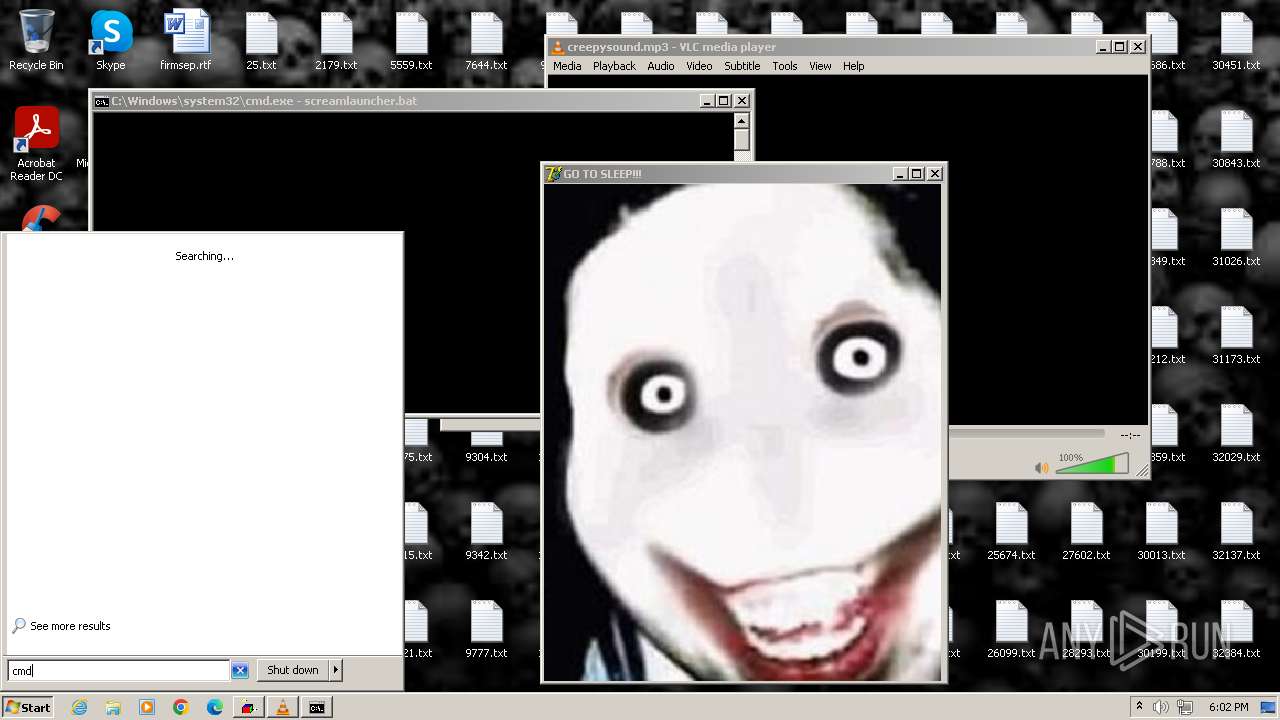Select the 26099.txt file icon
The width and height of the screenshot is (1280, 720).
(1011, 629)
